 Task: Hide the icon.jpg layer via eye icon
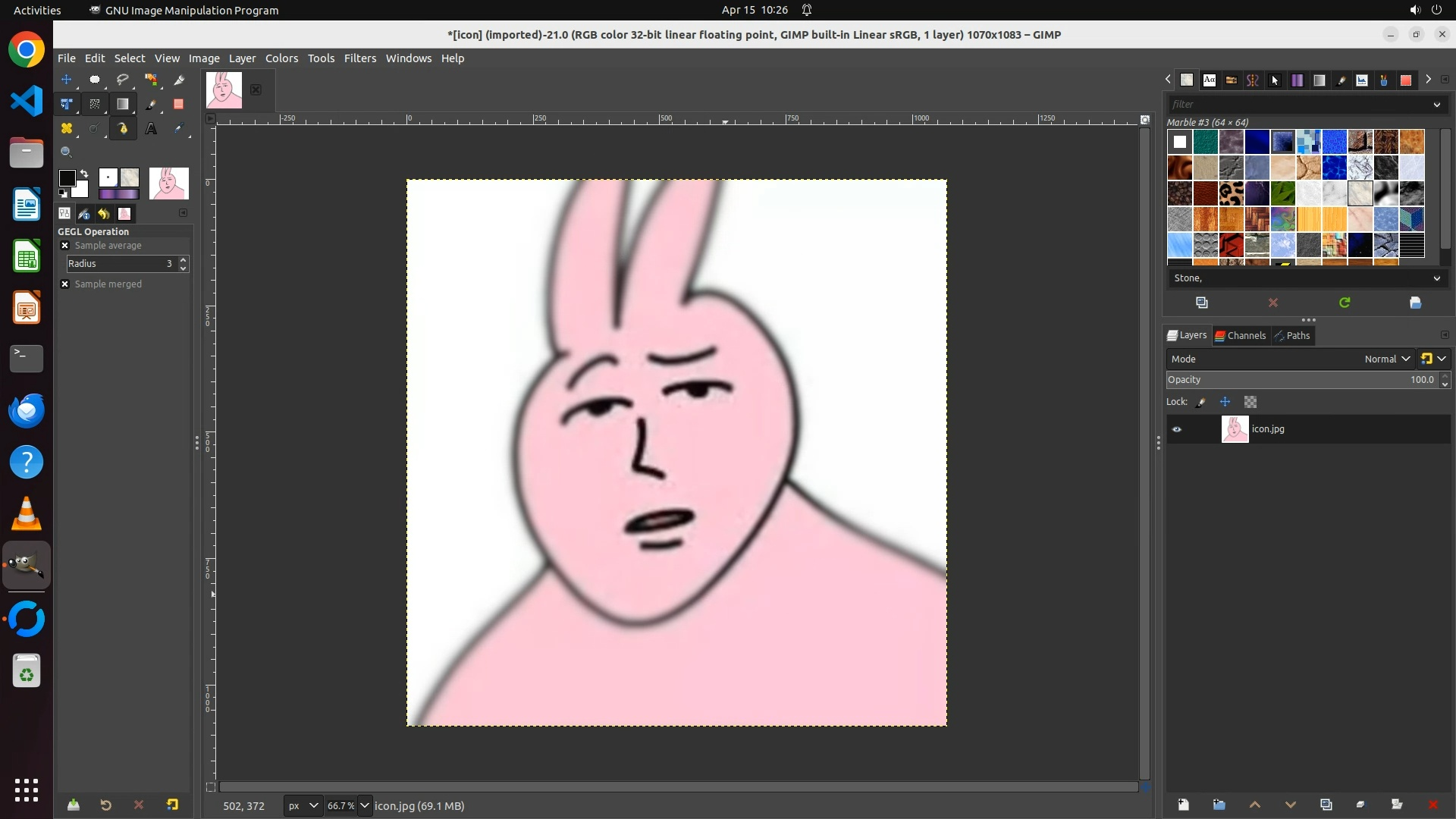[x=1177, y=429]
